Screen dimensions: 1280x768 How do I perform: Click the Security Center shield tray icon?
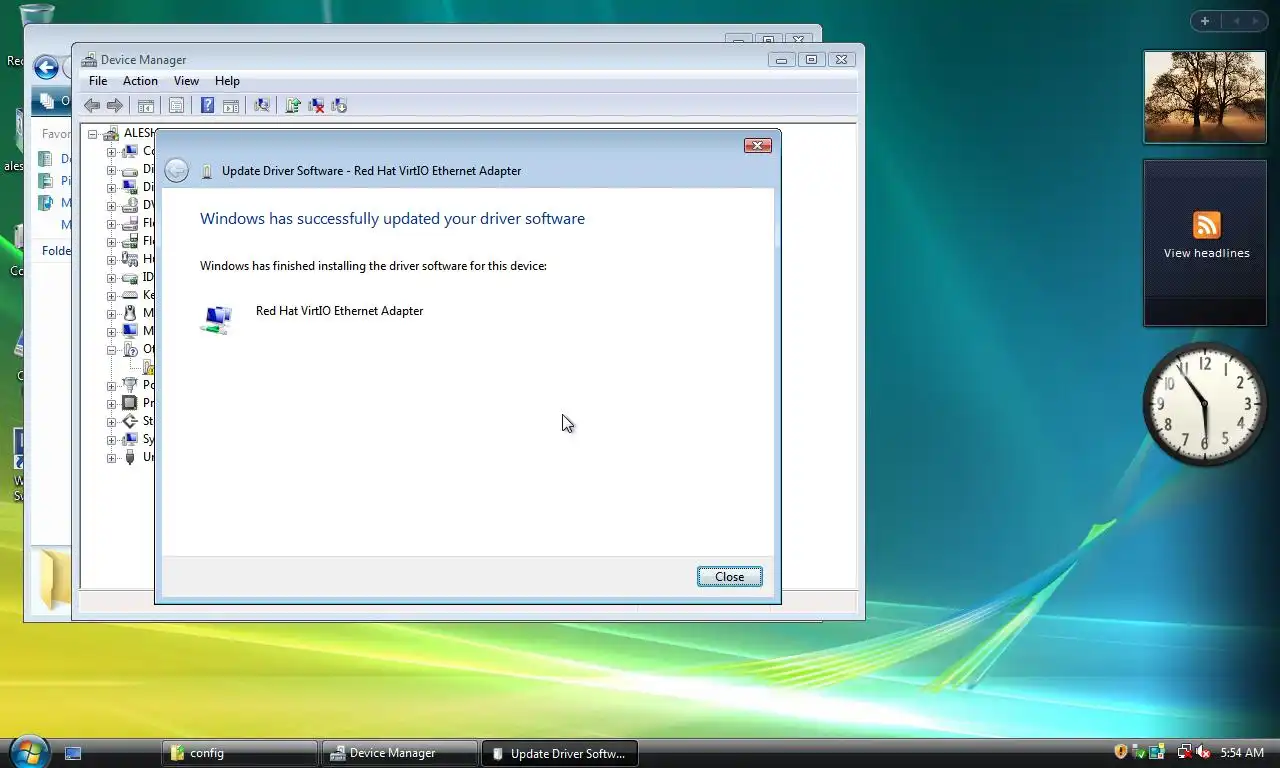[1121, 752]
